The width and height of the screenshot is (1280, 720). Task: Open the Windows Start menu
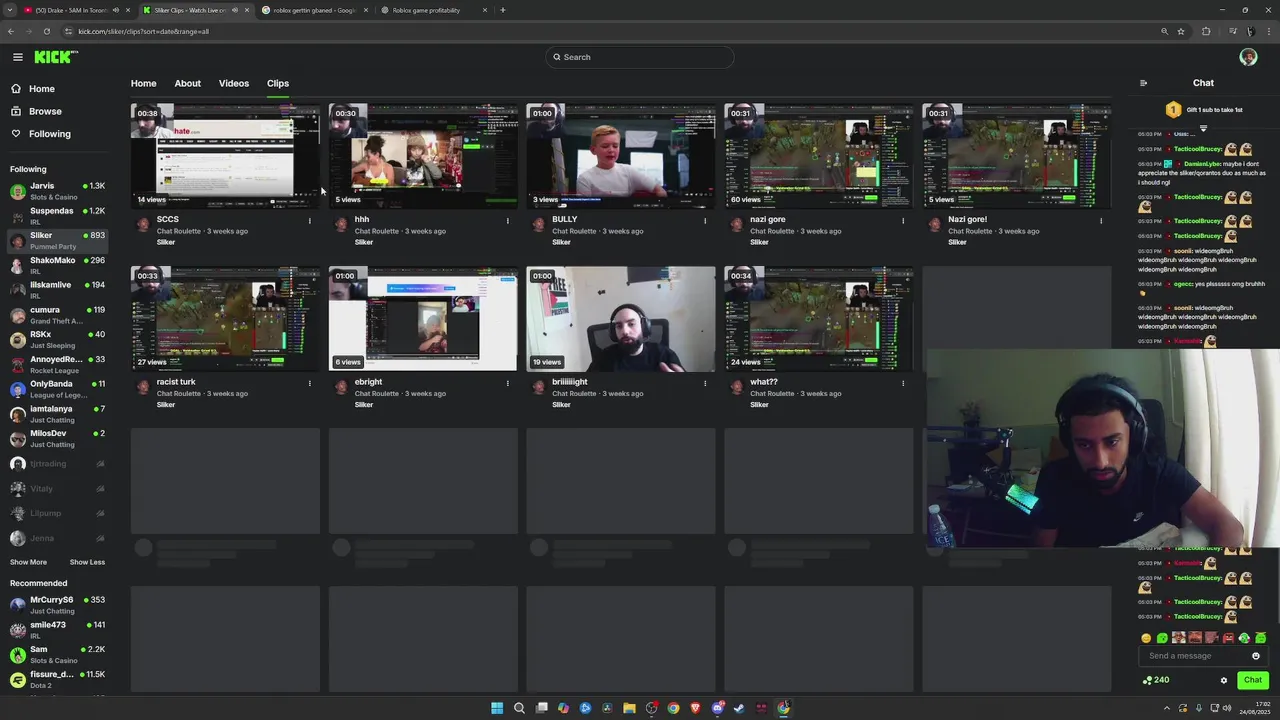(497, 708)
